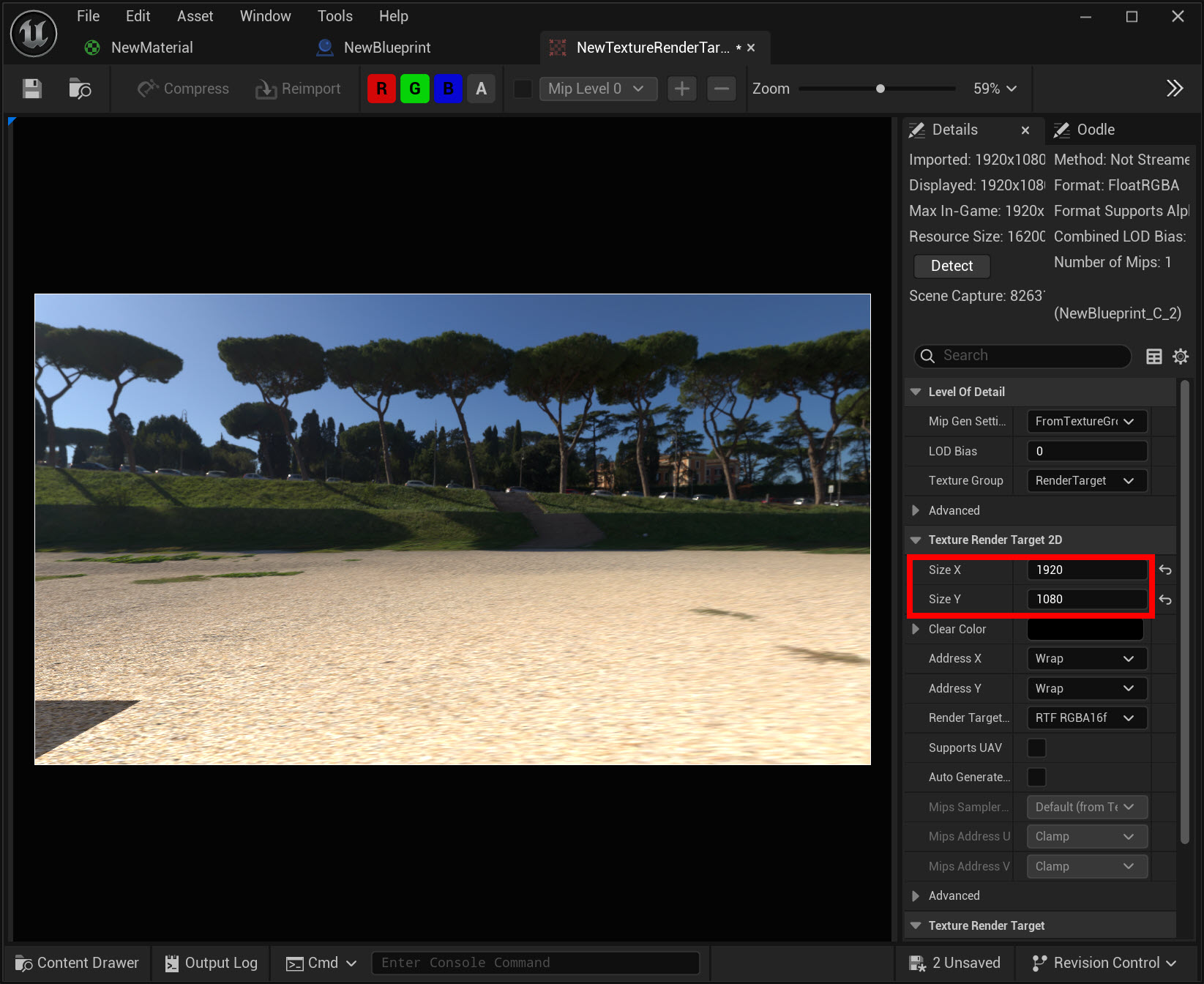Open the Help menu

point(393,16)
